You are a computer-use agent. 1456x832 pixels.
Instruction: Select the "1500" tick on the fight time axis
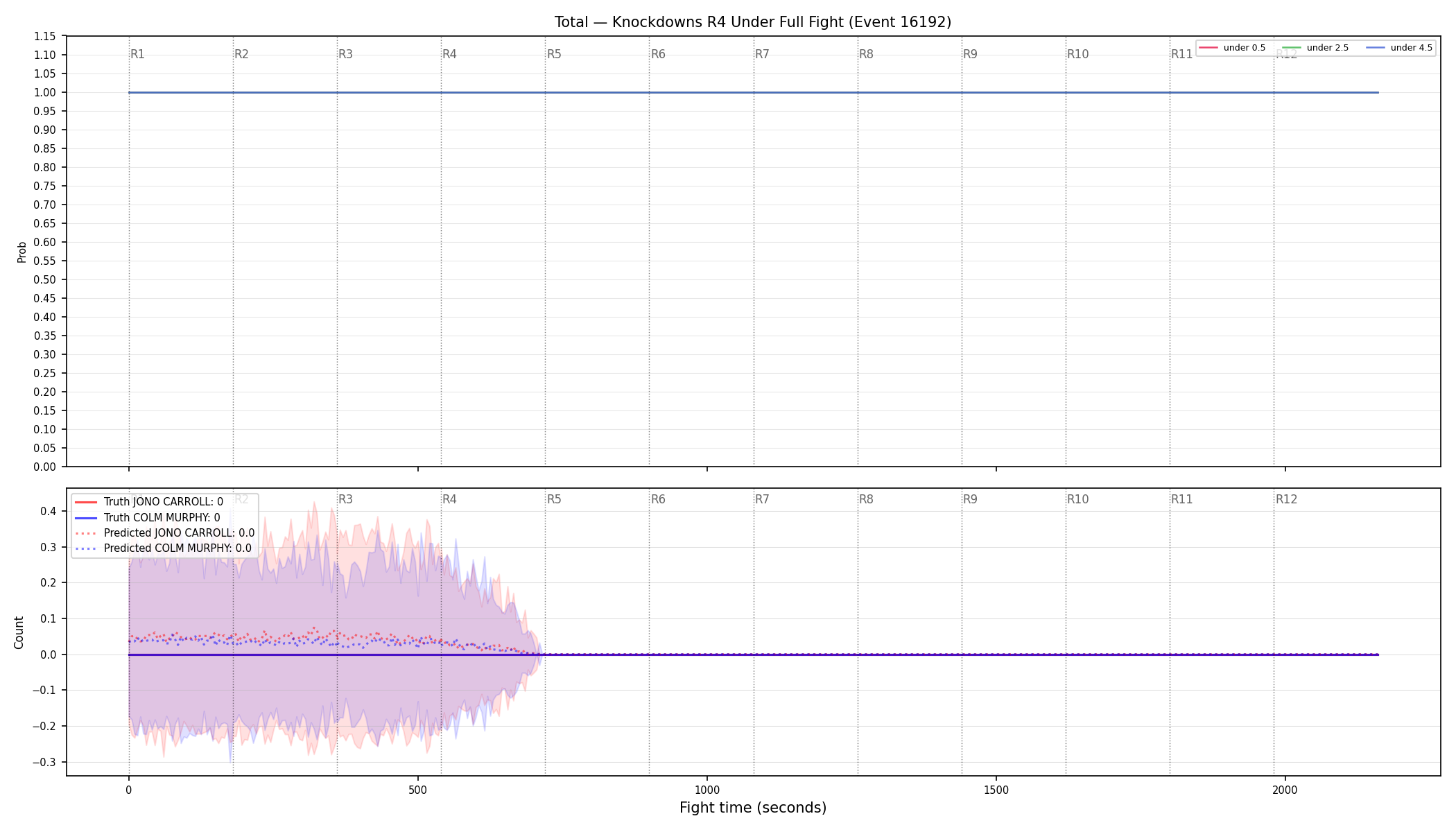point(996,790)
